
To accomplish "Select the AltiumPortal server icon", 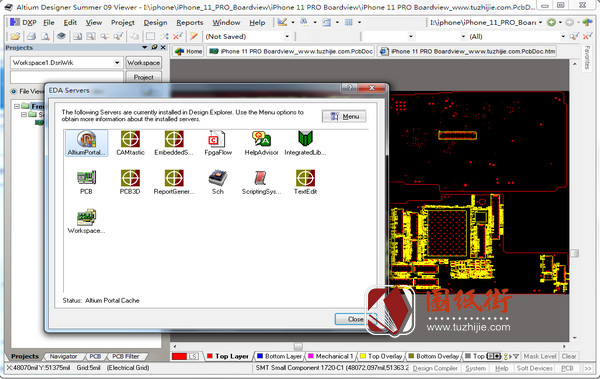I will [x=86, y=142].
